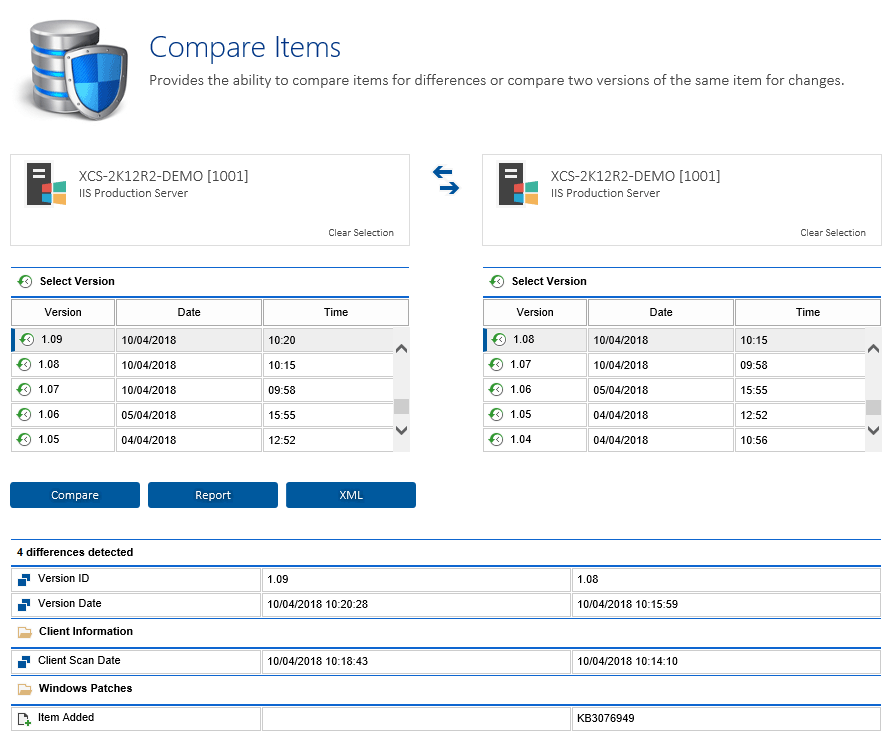Click the down arrow of the left version scrollbar
This screenshot has width=895, height=744.
point(401,430)
